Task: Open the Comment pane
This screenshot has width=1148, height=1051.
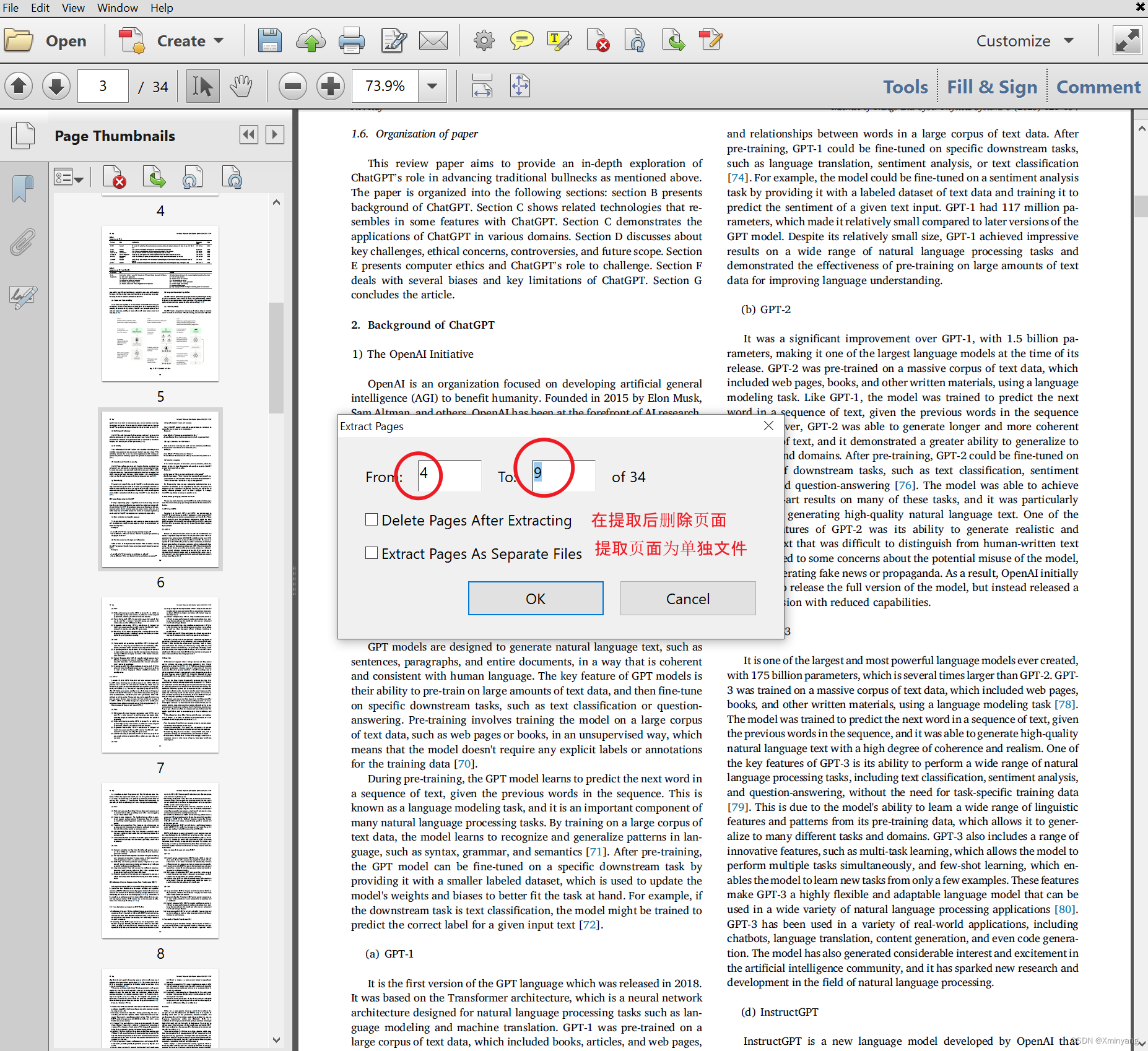Action: pos(1098,87)
